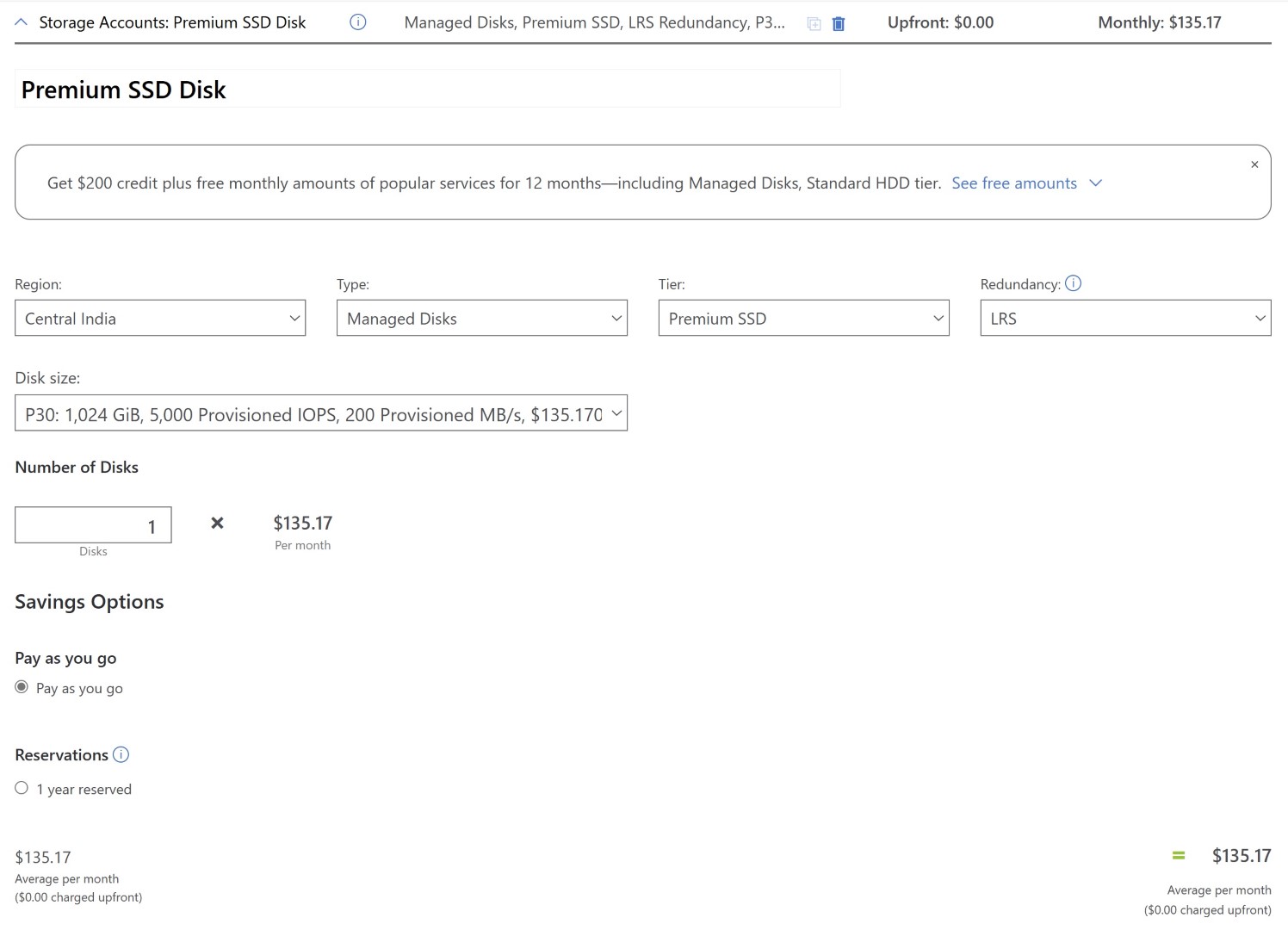Open Disk size dropdown showing P30
The width and height of the screenshot is (1288, 930).
click(321, 413)
